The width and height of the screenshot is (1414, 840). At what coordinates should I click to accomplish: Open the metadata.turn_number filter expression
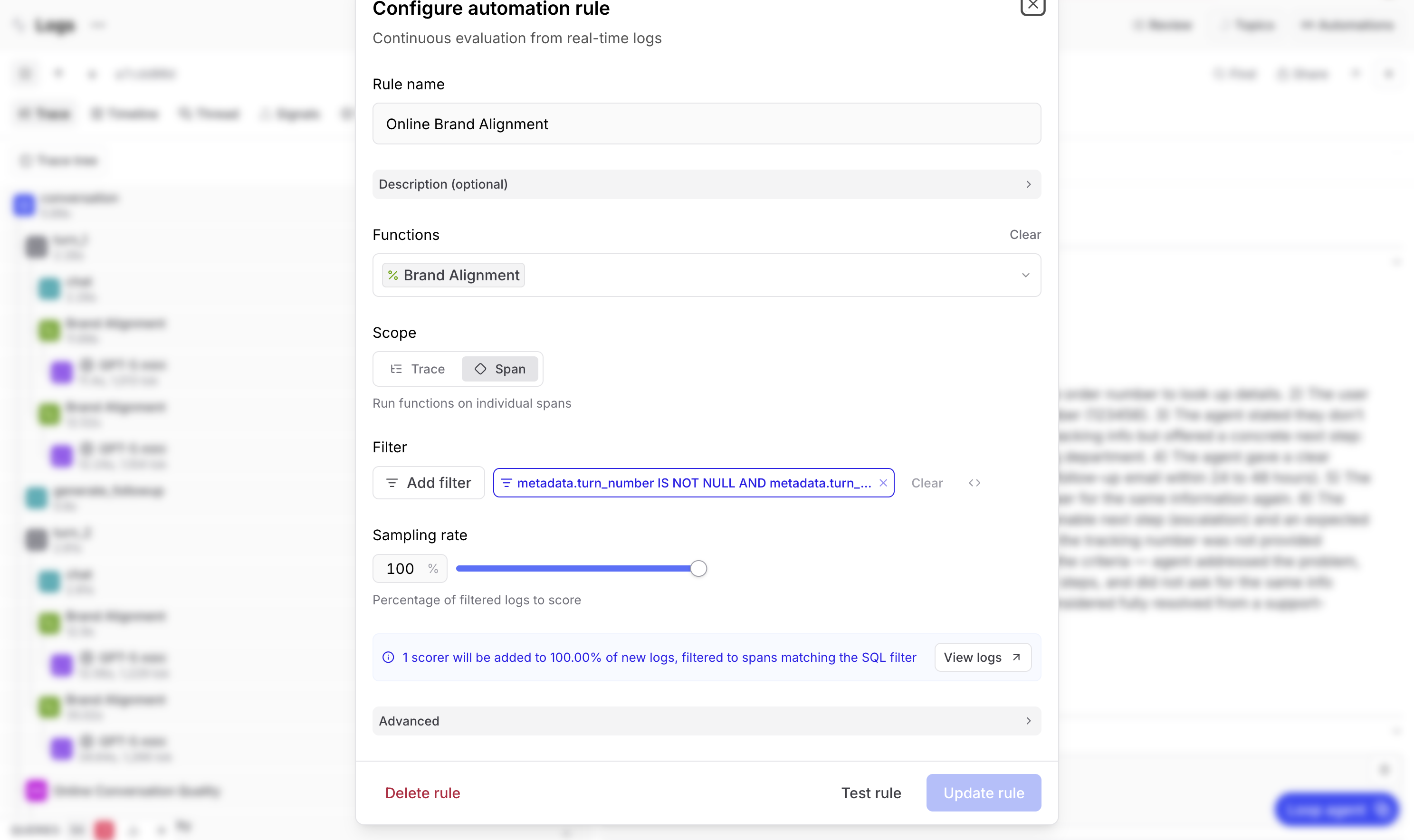tap(694, 483)
